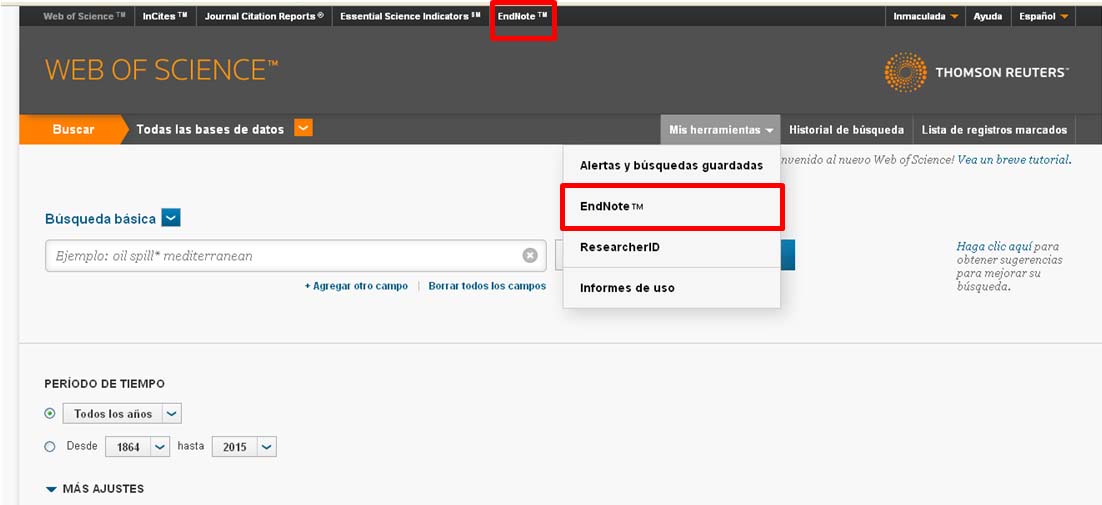
Task: Open the 2015 end year dropdown
Action: [x=245, y=447]
